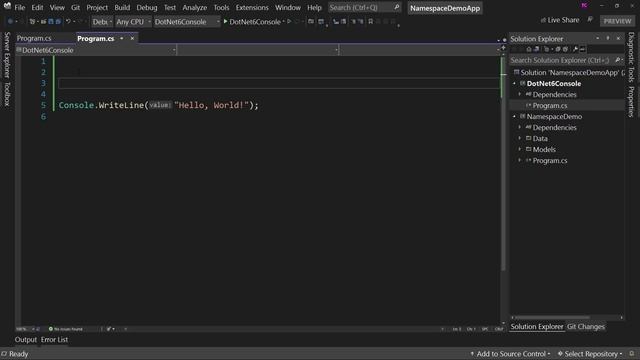Viewport: 640px width, 360px height.
Task: Select Solution 'NamespaceDemoApp' node
Action: (569, 72)
